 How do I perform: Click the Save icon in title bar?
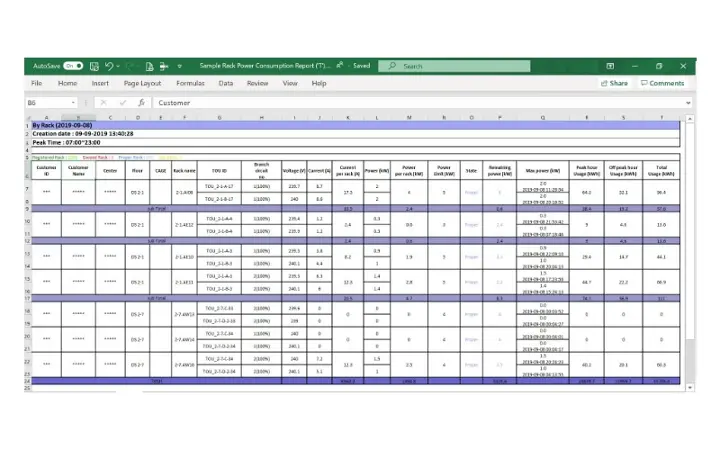point(93,66)
